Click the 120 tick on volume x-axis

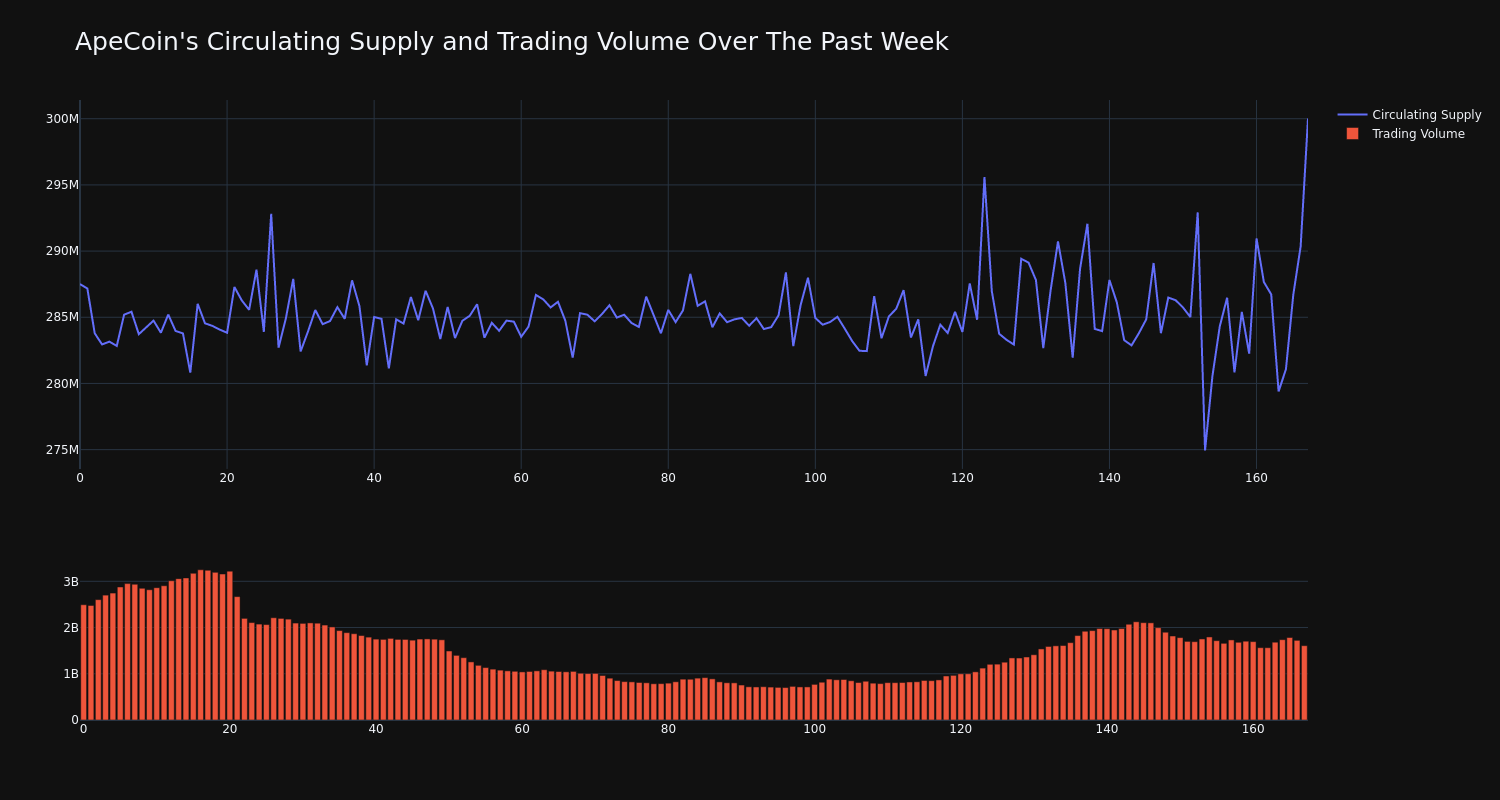961,729
